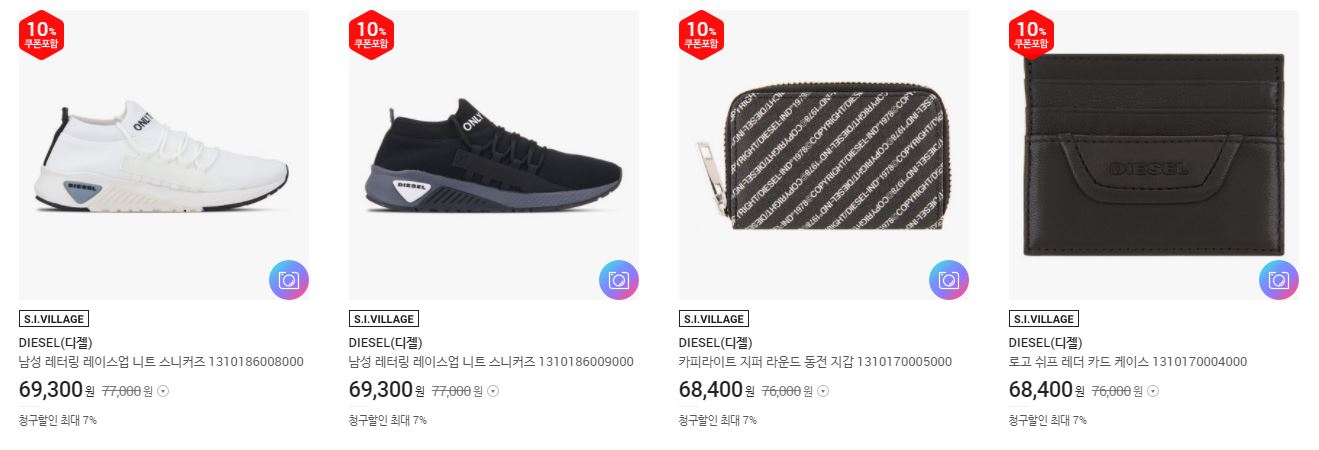Expand price details for white sneaker
This screenshot has width=1319, height=450.
[x=163, y=391]
